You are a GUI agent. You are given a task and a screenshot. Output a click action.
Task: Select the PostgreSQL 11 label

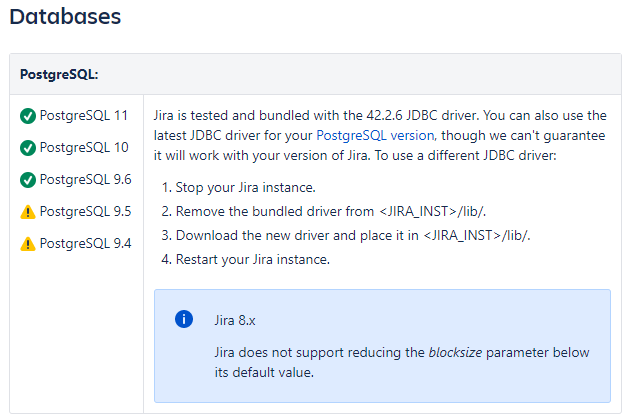coord(83,116)
